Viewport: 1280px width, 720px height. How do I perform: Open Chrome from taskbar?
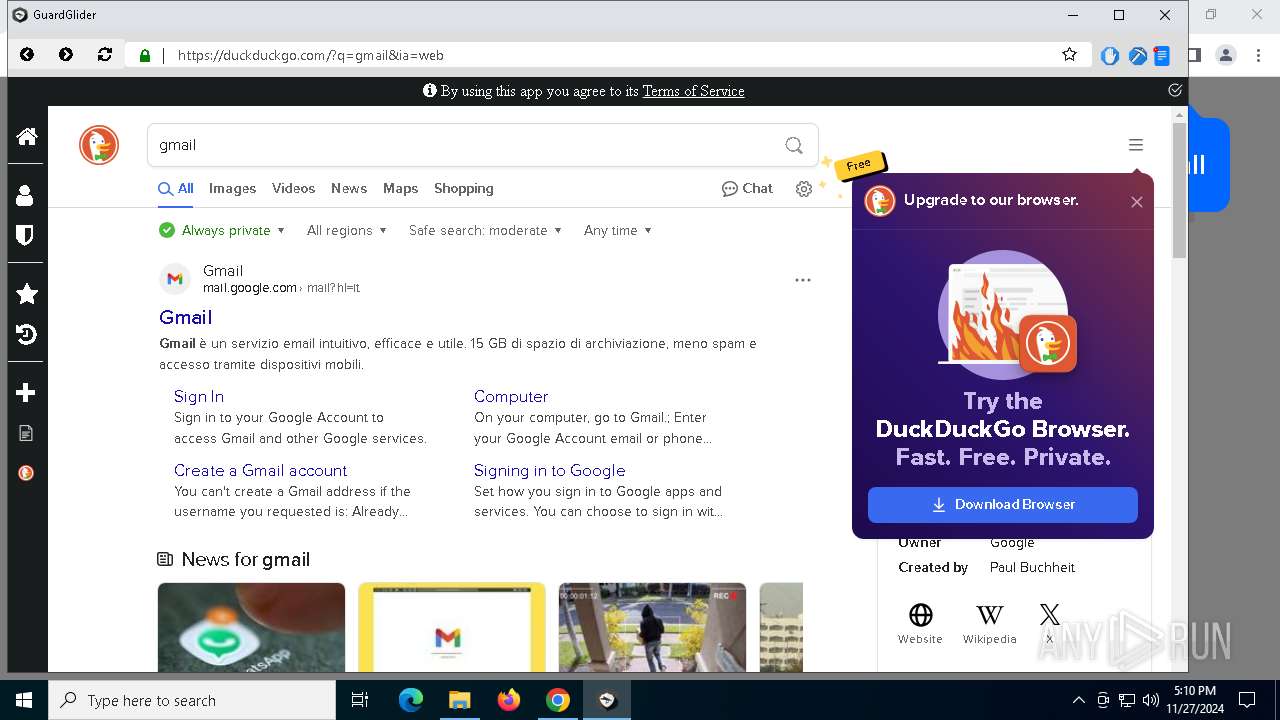(x=558, y=700)
